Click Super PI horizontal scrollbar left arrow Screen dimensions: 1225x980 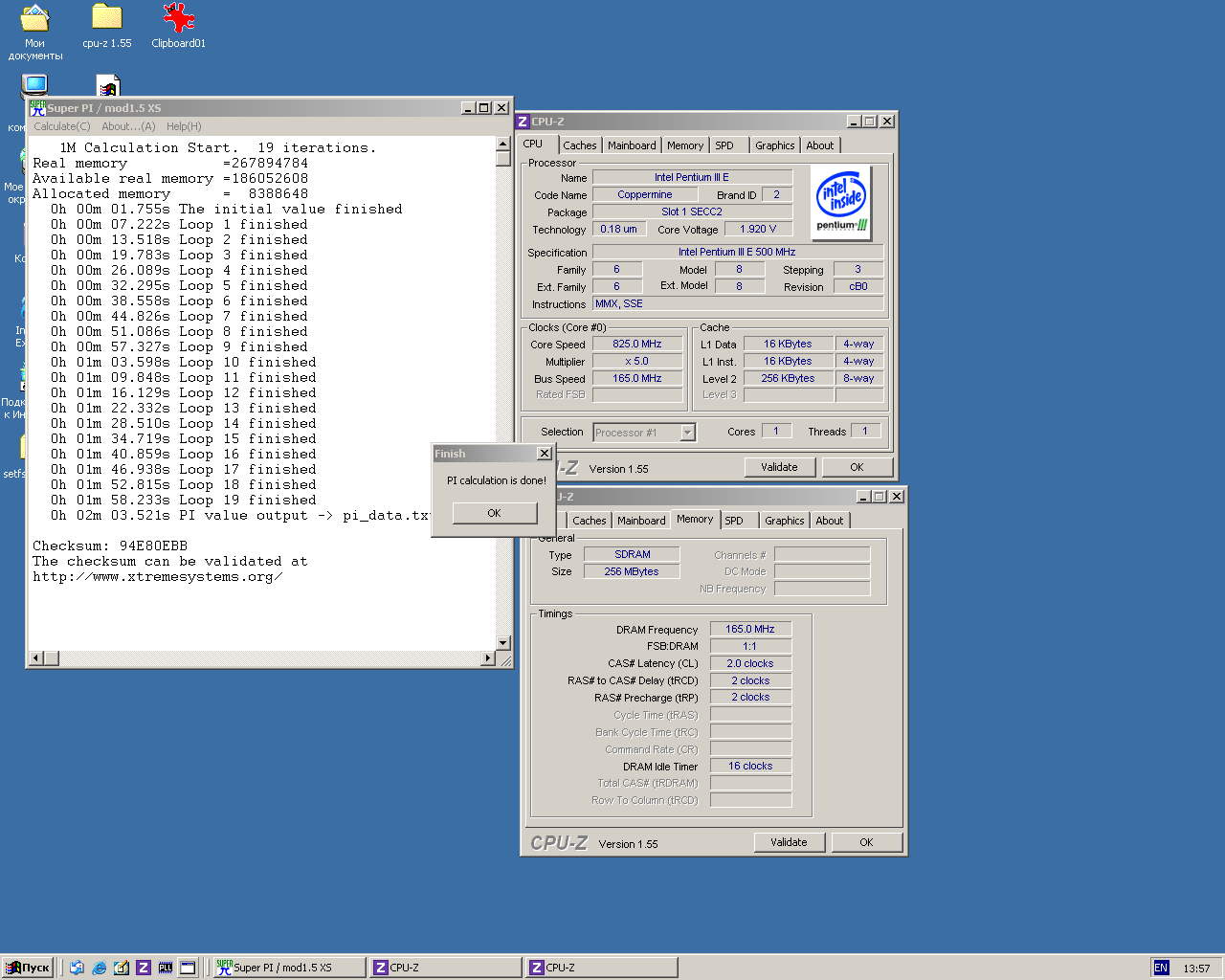[x=36, y=657]
